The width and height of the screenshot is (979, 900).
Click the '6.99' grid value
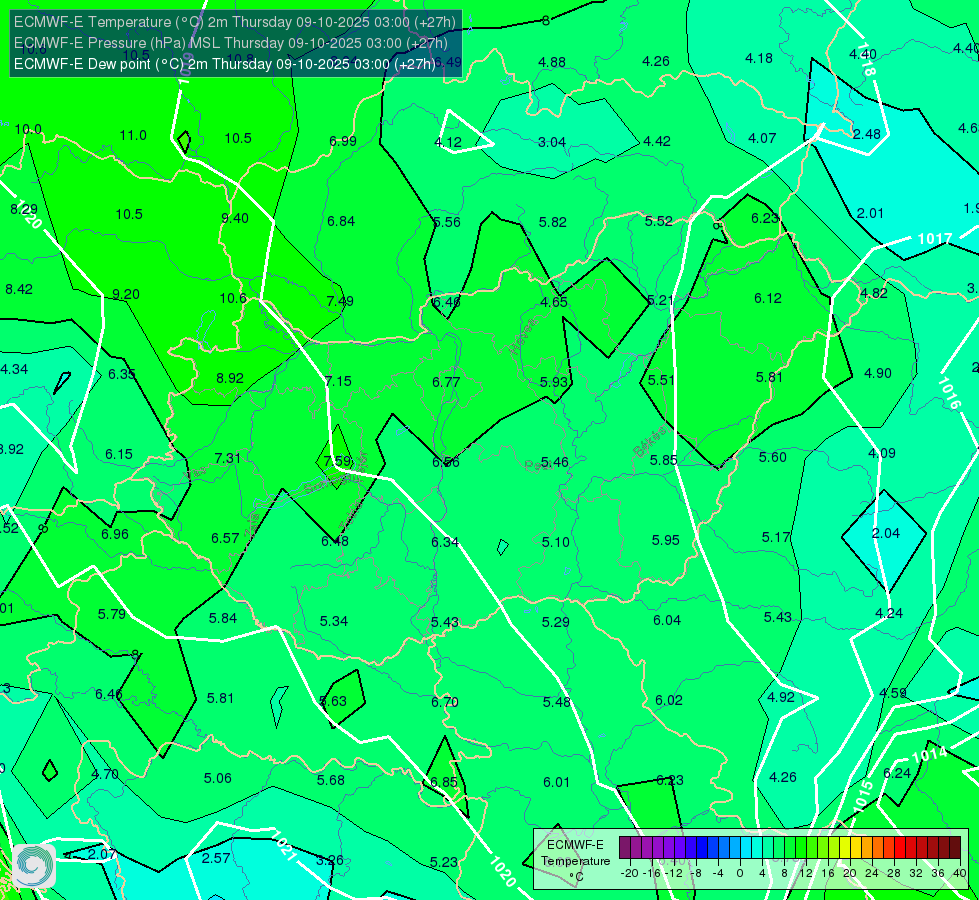(x=343, y=141)
